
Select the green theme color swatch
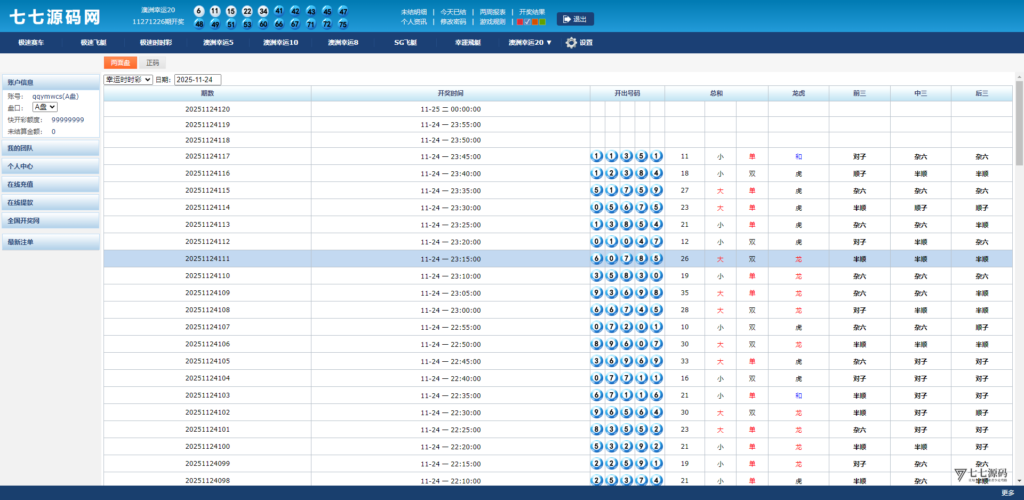click(x=541, y=21)
